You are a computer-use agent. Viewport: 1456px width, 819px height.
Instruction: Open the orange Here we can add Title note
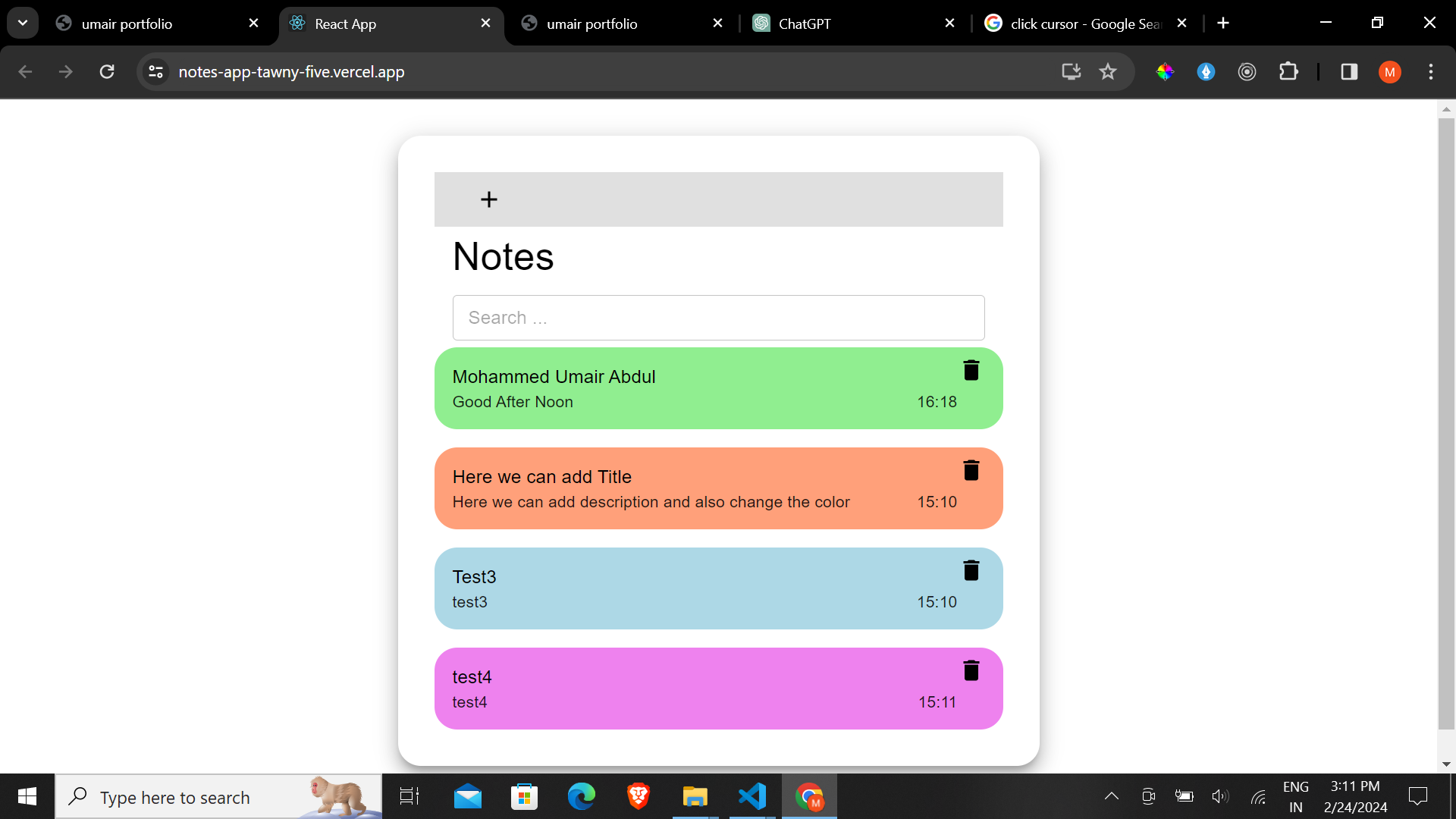tap(718, 488)
